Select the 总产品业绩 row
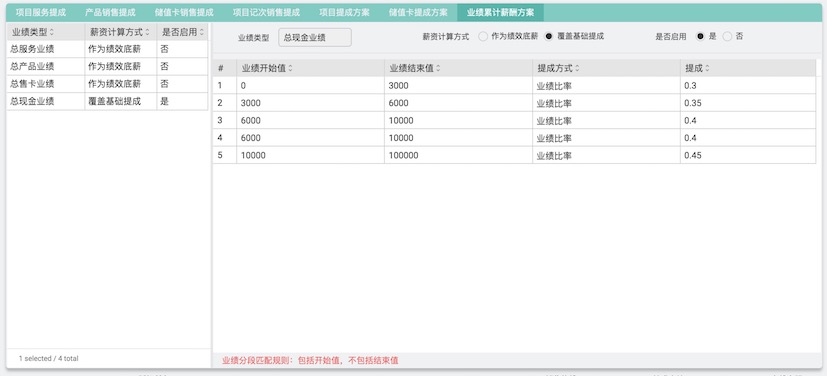Screen dimensions: 827x376 tap(108, 67)
